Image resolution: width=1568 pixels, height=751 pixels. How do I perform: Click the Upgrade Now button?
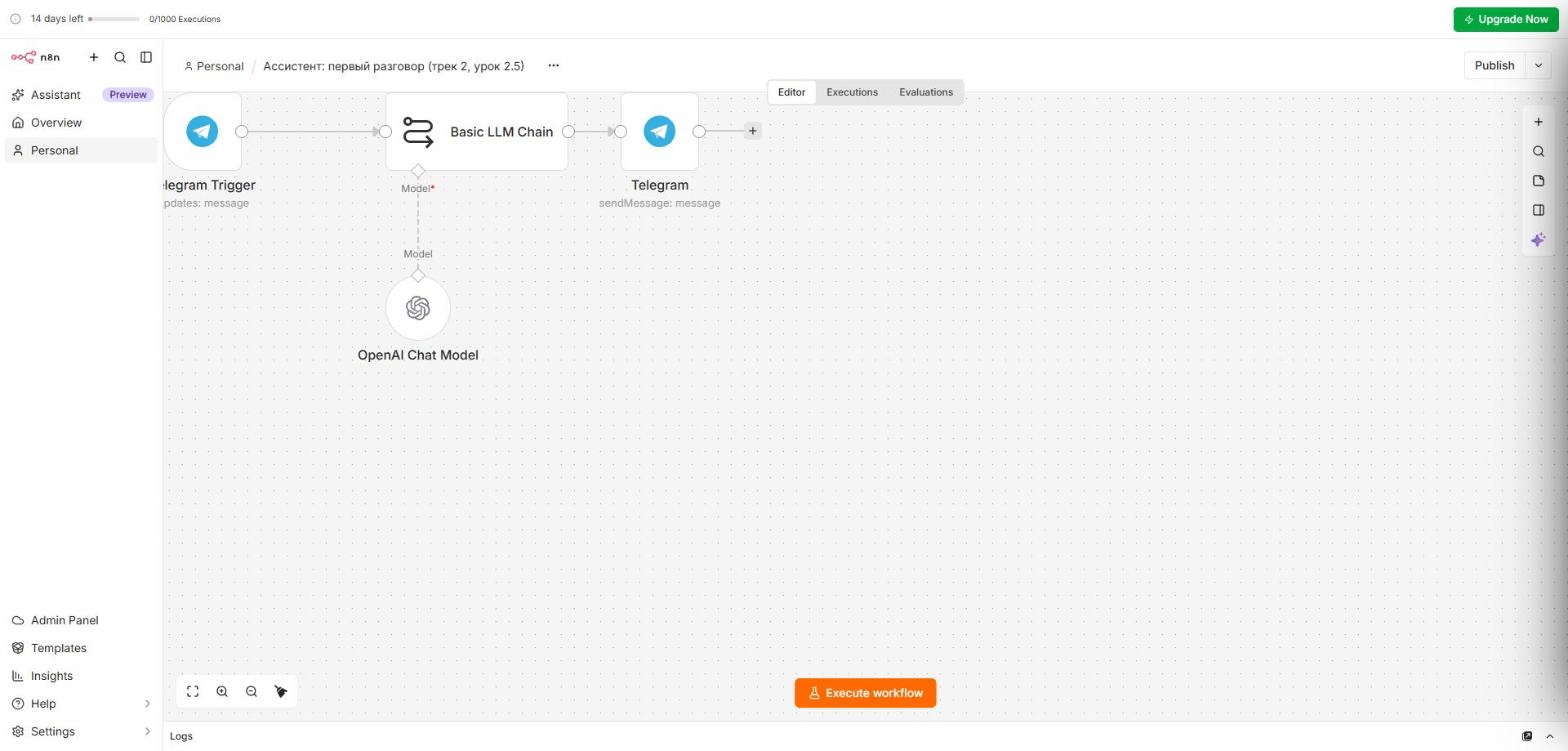pos(1506,19)
